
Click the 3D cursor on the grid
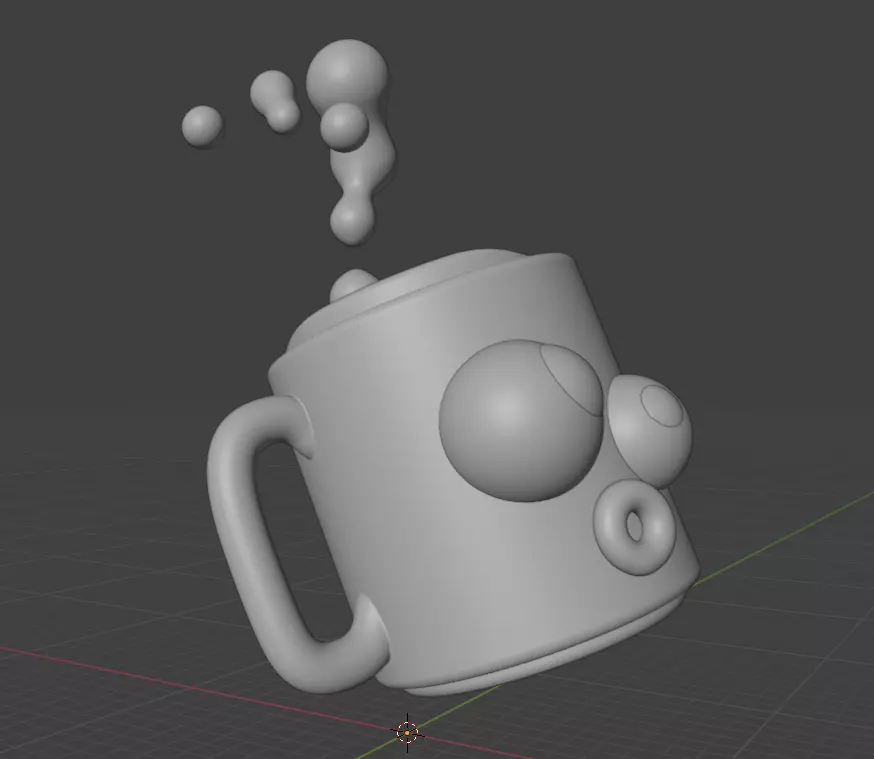(407, 732)
